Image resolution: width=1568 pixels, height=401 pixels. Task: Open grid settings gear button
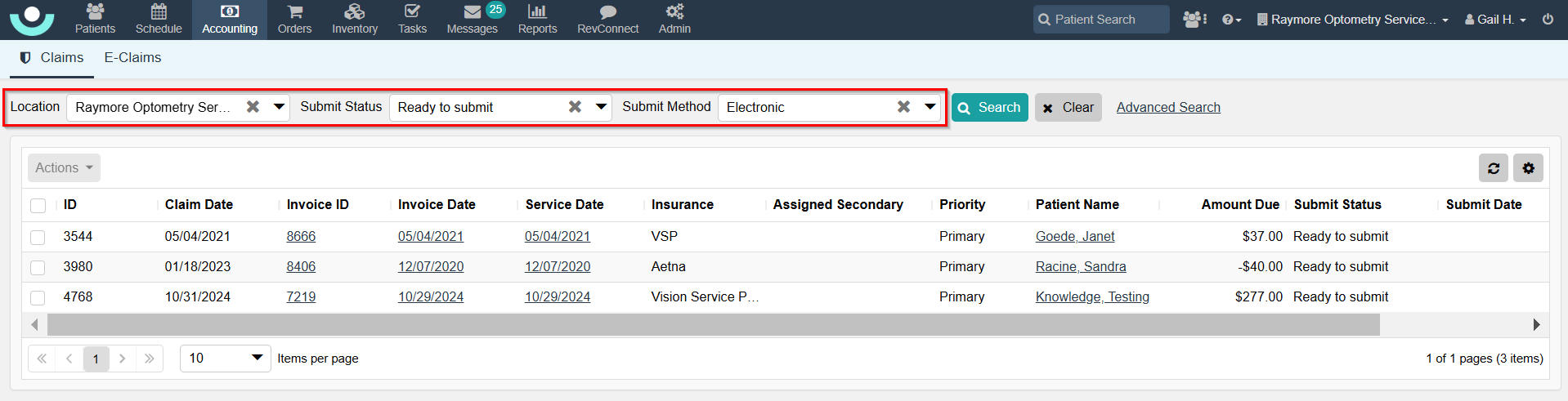[1528, 168]
